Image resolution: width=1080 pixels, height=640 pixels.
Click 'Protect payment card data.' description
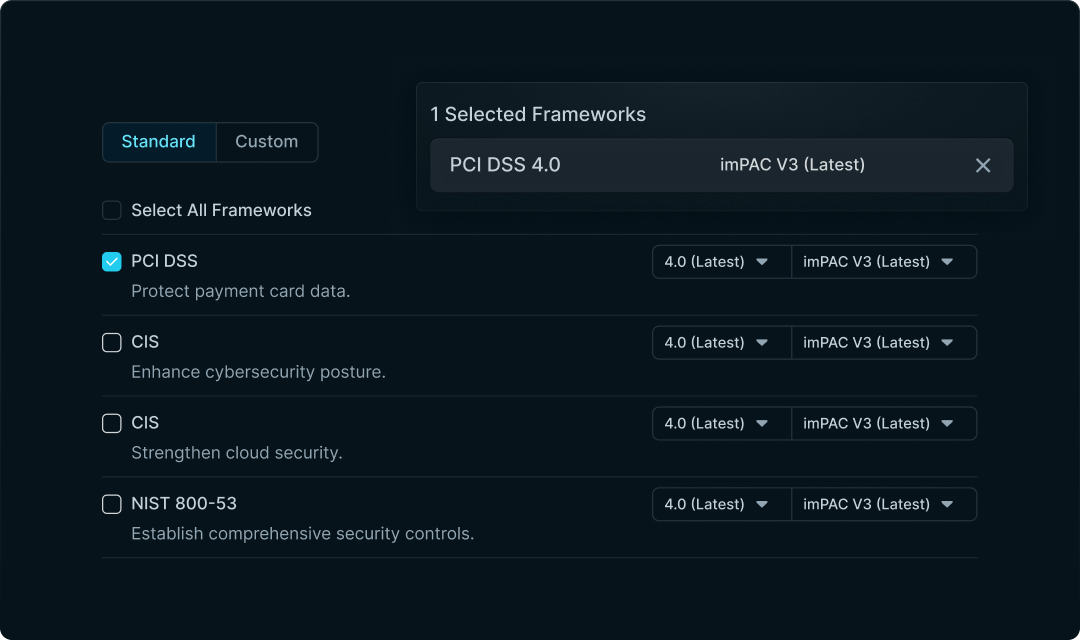point(240,291)
